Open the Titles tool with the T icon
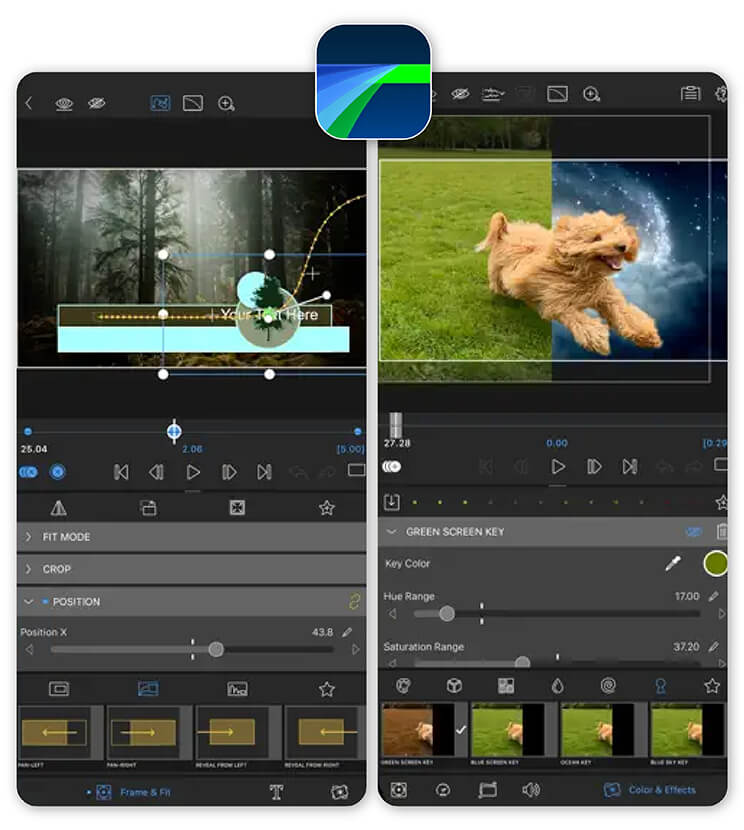The width and height of the screenshot is (744, 830). tap(277, 792)
